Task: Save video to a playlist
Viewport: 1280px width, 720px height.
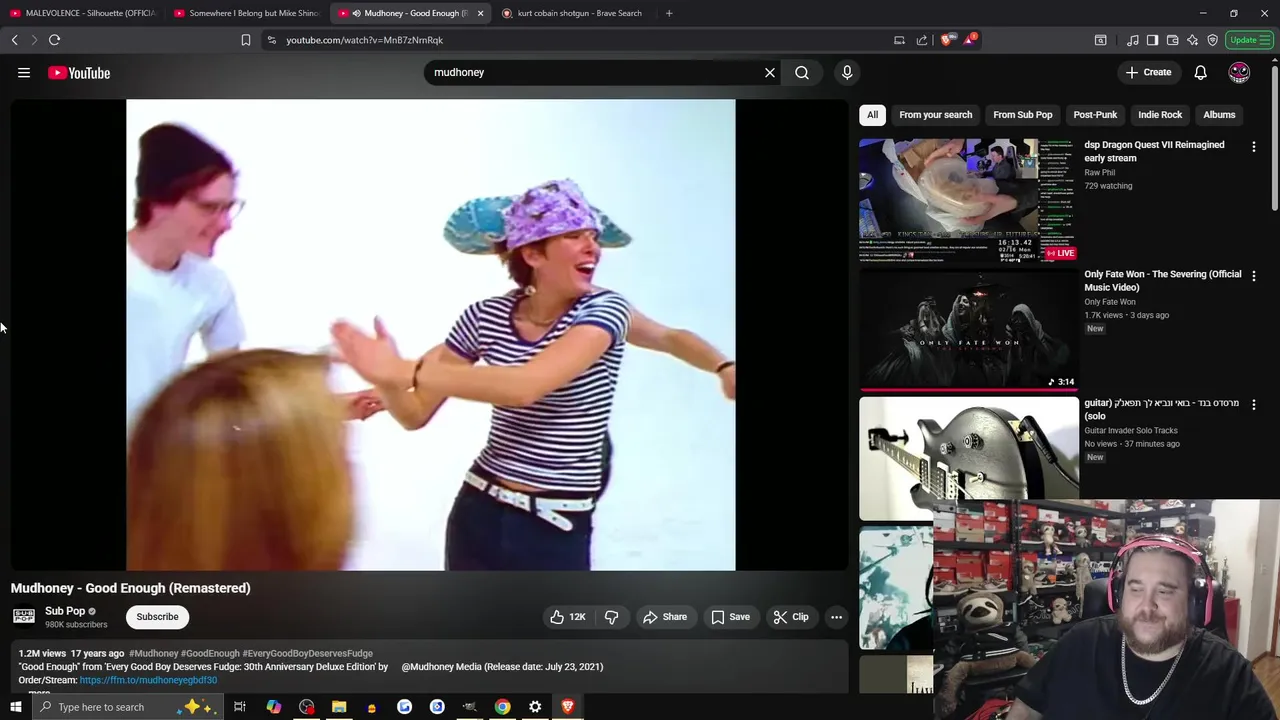Action: tap(730, 617)
